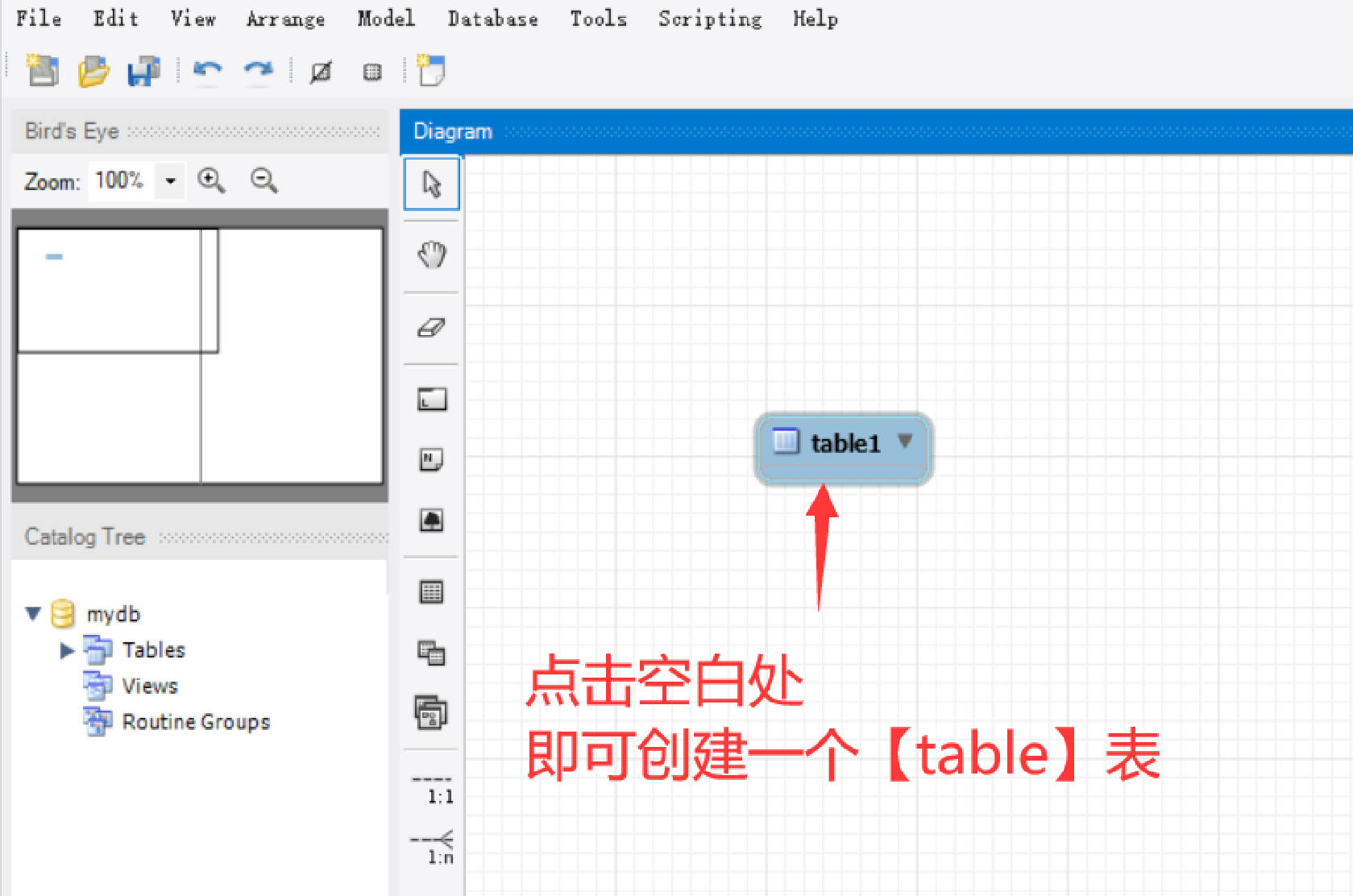Save the current model
Image resolution: width=1353 pixels, height=896 pixels.
[x=143, y=71]
